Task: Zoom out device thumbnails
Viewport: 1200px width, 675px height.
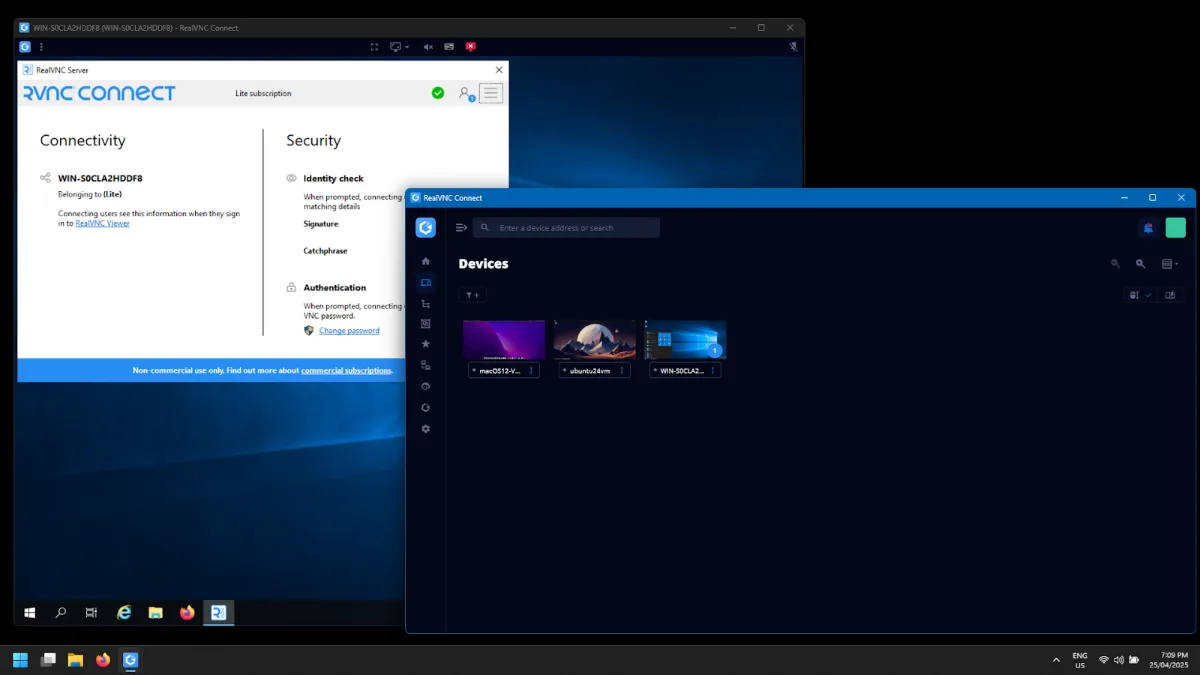Action: (x=1115, y=264)
